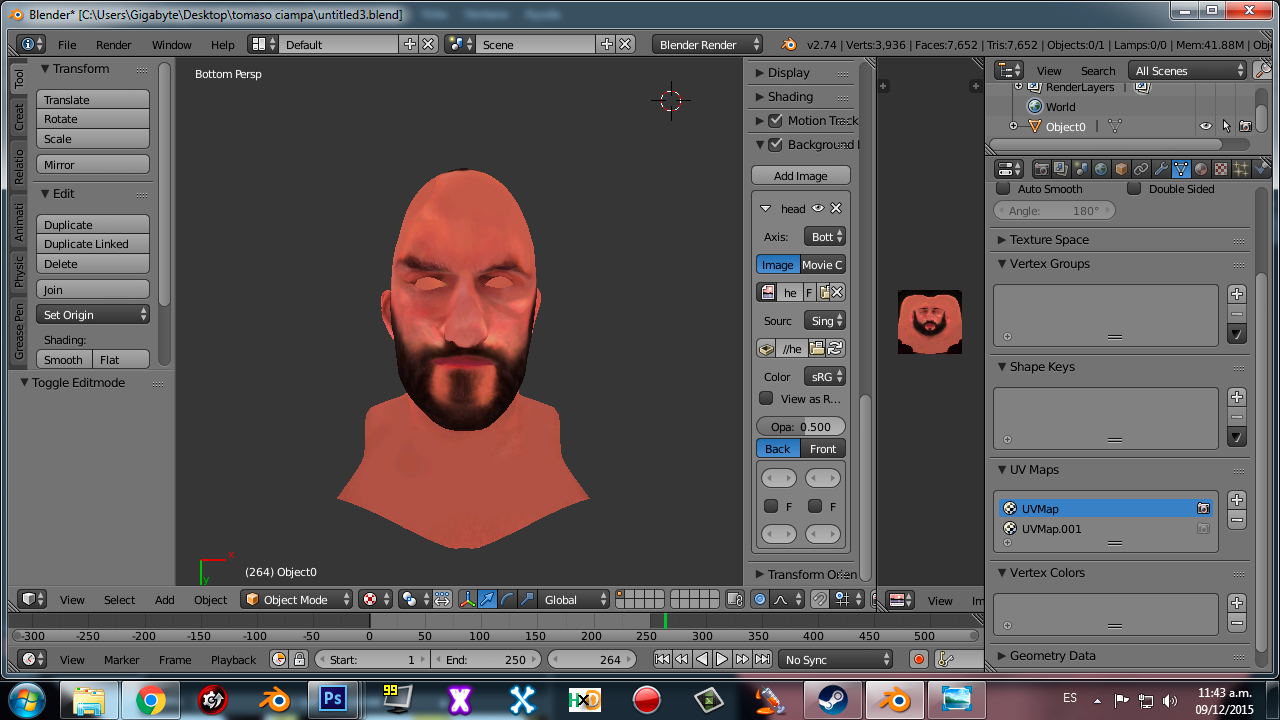Switch to the Physics tool shelf tab
This screenshot has height=720, width=1280.
19,270
